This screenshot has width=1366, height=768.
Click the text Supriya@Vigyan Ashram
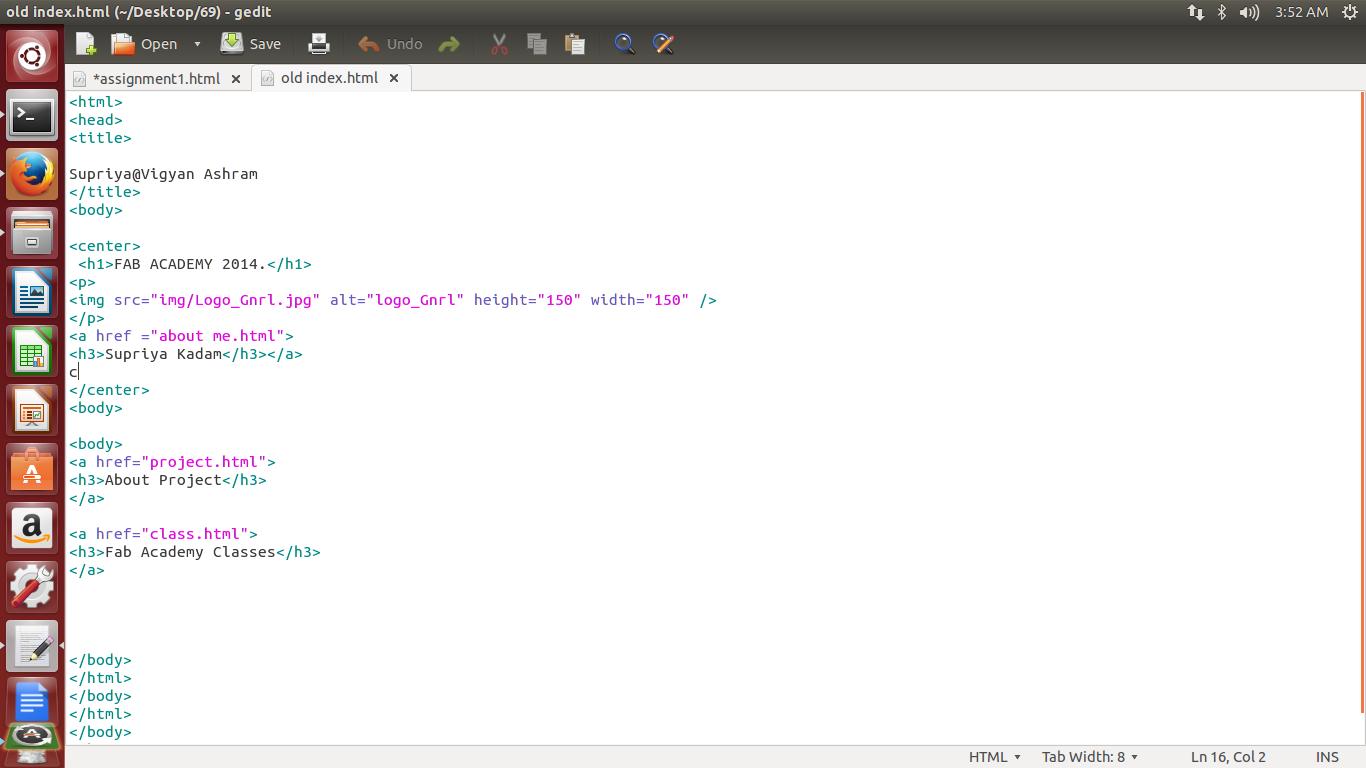(x=163, y=174)
